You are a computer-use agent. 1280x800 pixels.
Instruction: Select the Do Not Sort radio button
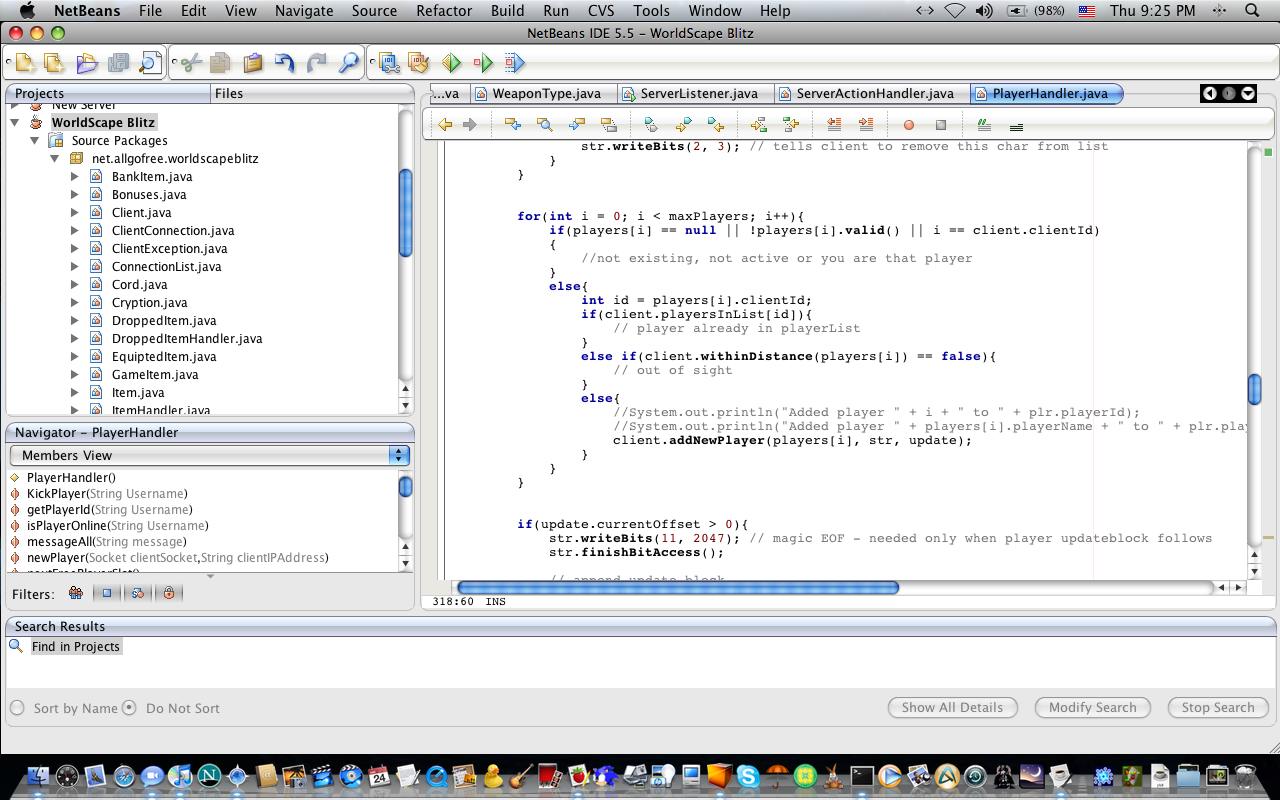pyautogui.click(x=129, y=708)
